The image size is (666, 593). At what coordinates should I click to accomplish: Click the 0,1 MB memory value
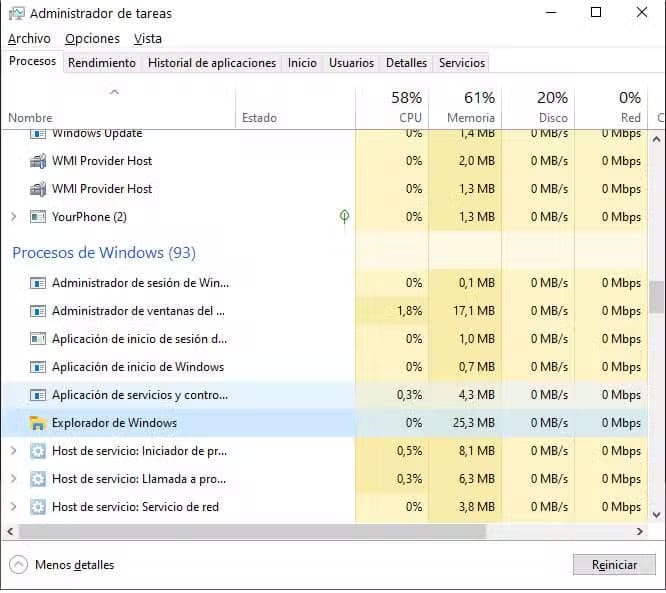pos(477,283)
